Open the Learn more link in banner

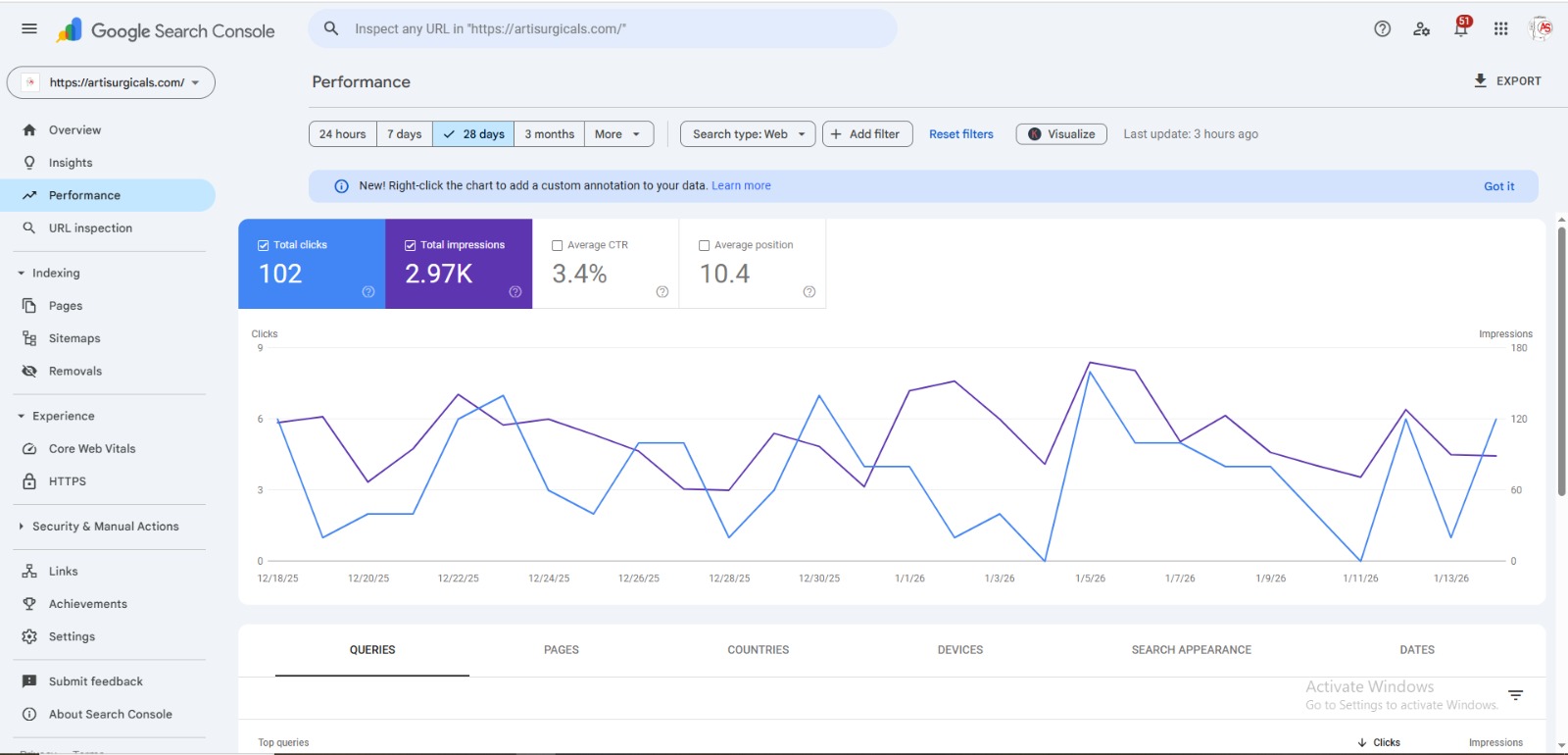coord(741,185)
